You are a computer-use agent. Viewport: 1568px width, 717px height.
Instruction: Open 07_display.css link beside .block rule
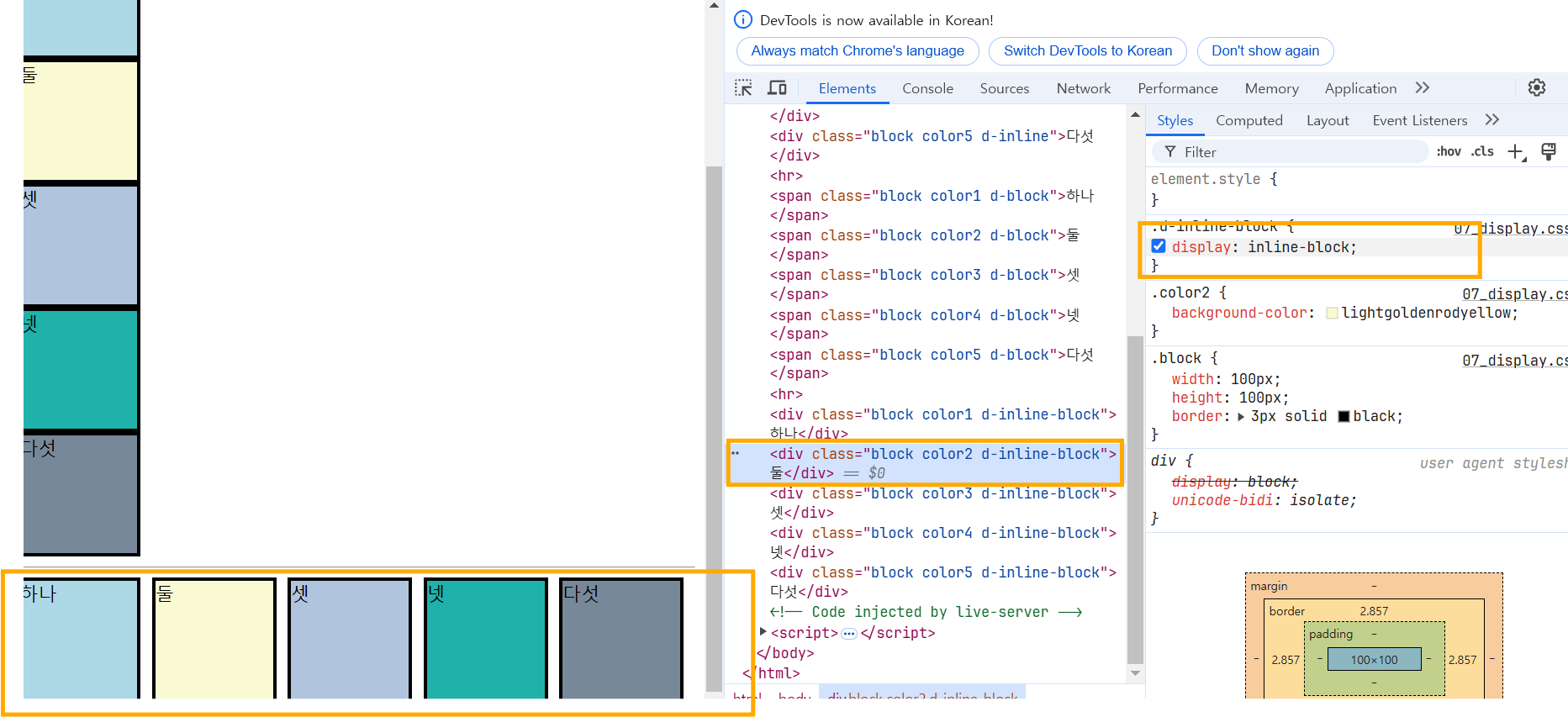tap(1514, 361)
